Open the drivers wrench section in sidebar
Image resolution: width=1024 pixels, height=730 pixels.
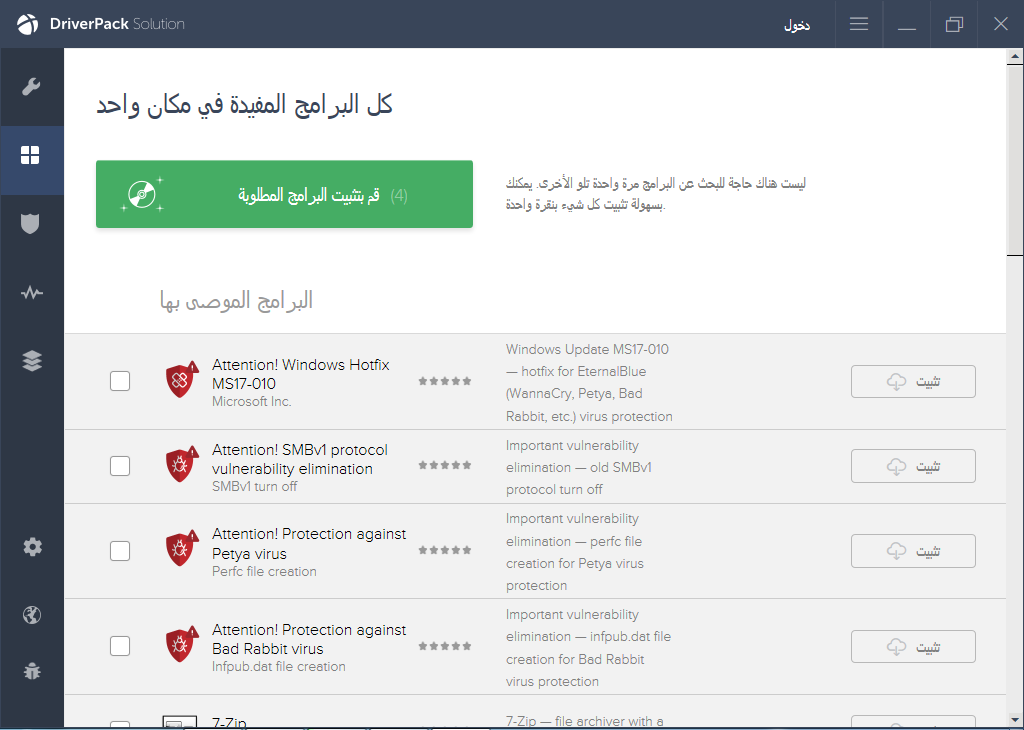[31, 86]
